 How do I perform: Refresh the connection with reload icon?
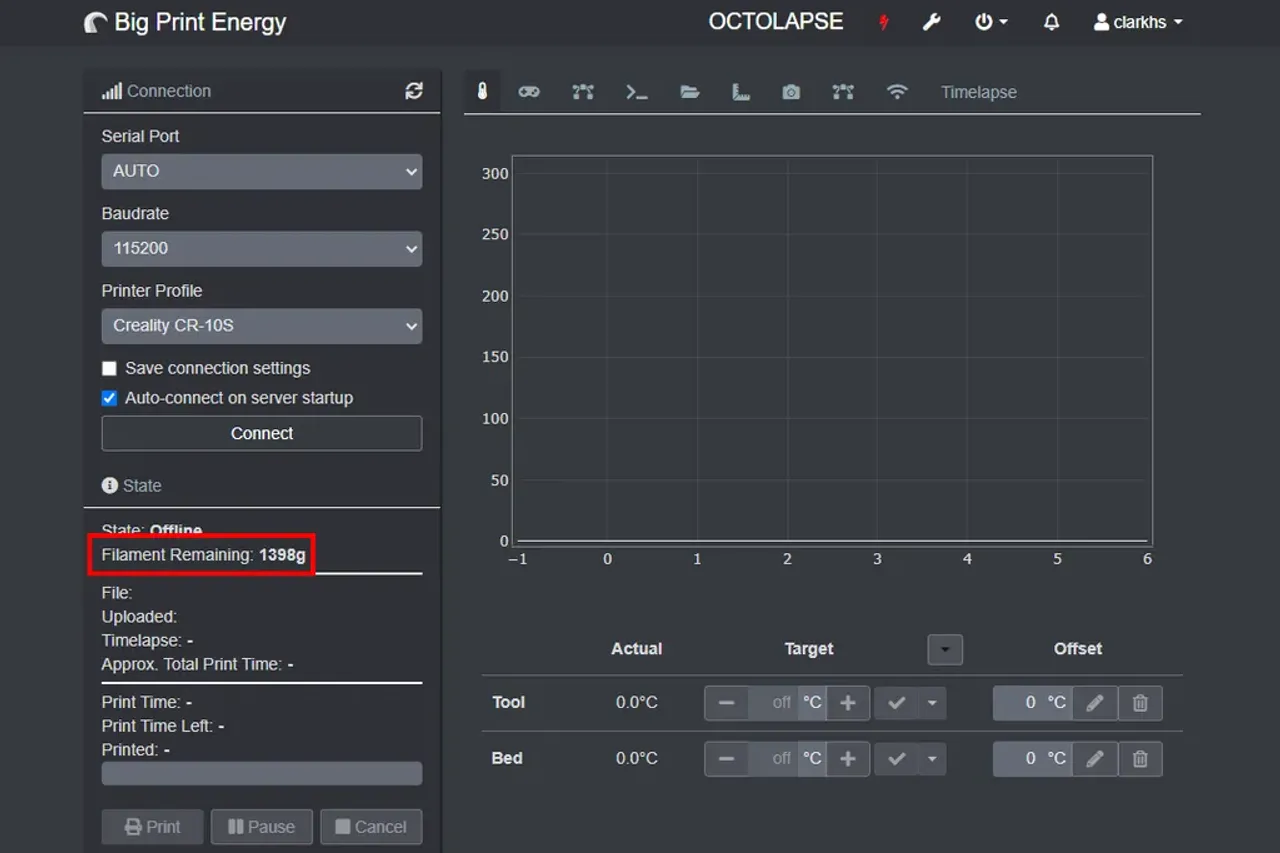click(x=414, y=91)
